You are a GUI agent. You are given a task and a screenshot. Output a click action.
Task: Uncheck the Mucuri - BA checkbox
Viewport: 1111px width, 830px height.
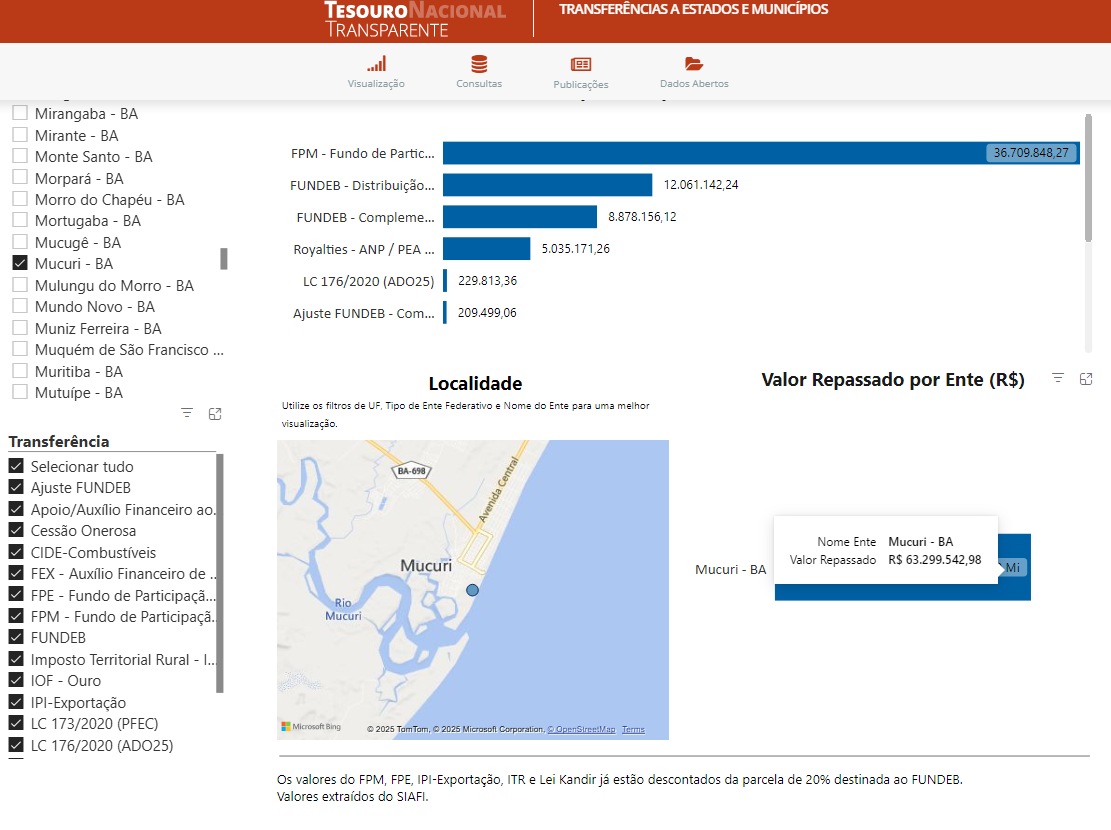[x=19, y=264]
